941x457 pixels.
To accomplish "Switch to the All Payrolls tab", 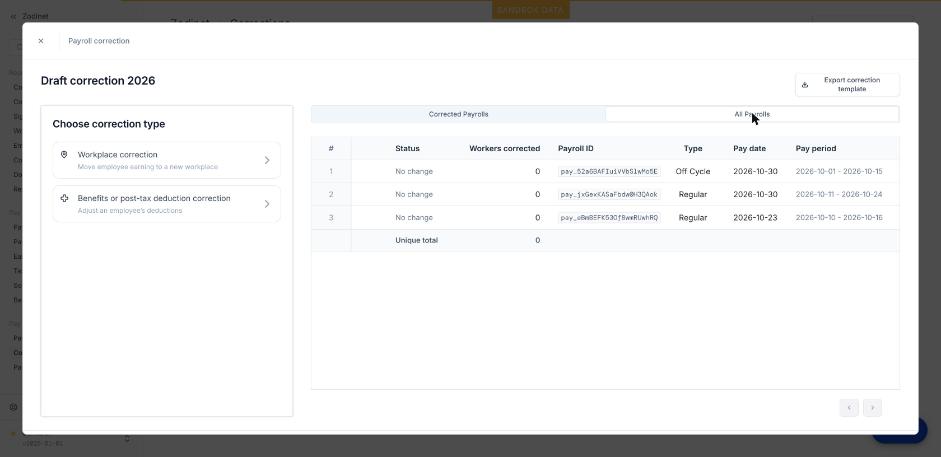I will [752, 114].
